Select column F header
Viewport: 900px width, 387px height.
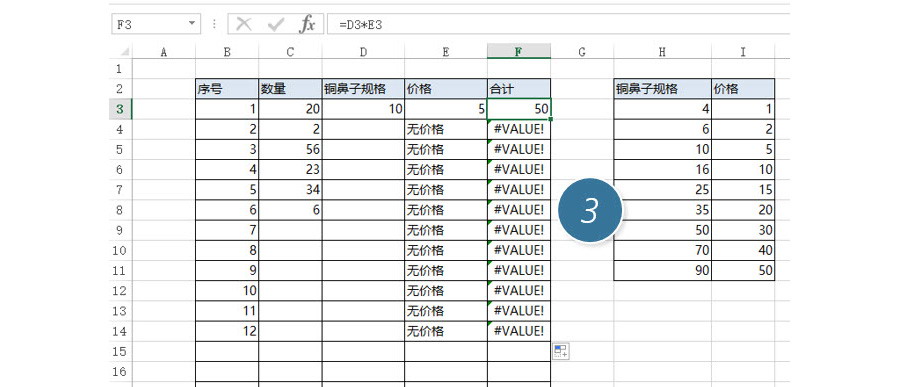(519, 52)
